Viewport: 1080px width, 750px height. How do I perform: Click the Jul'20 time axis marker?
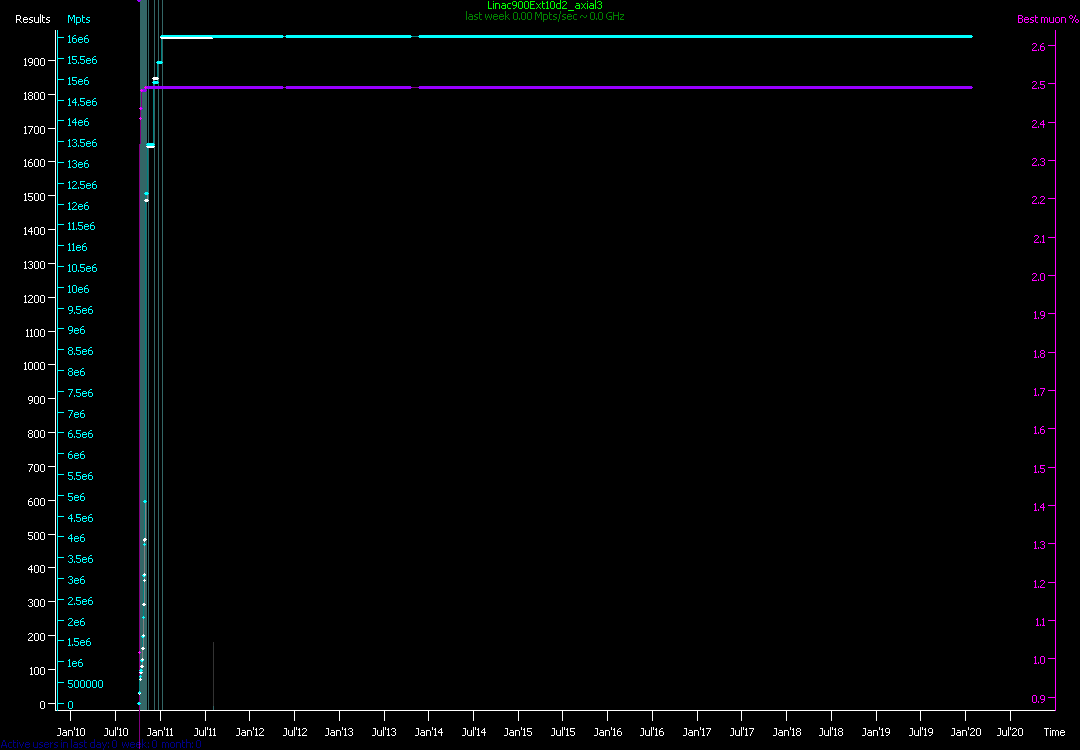pos(1010,732)
